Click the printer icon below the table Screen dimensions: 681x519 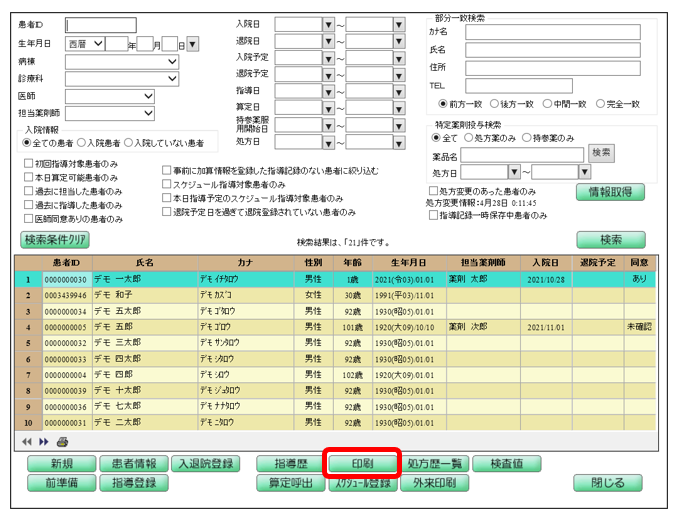pos(62,441)
